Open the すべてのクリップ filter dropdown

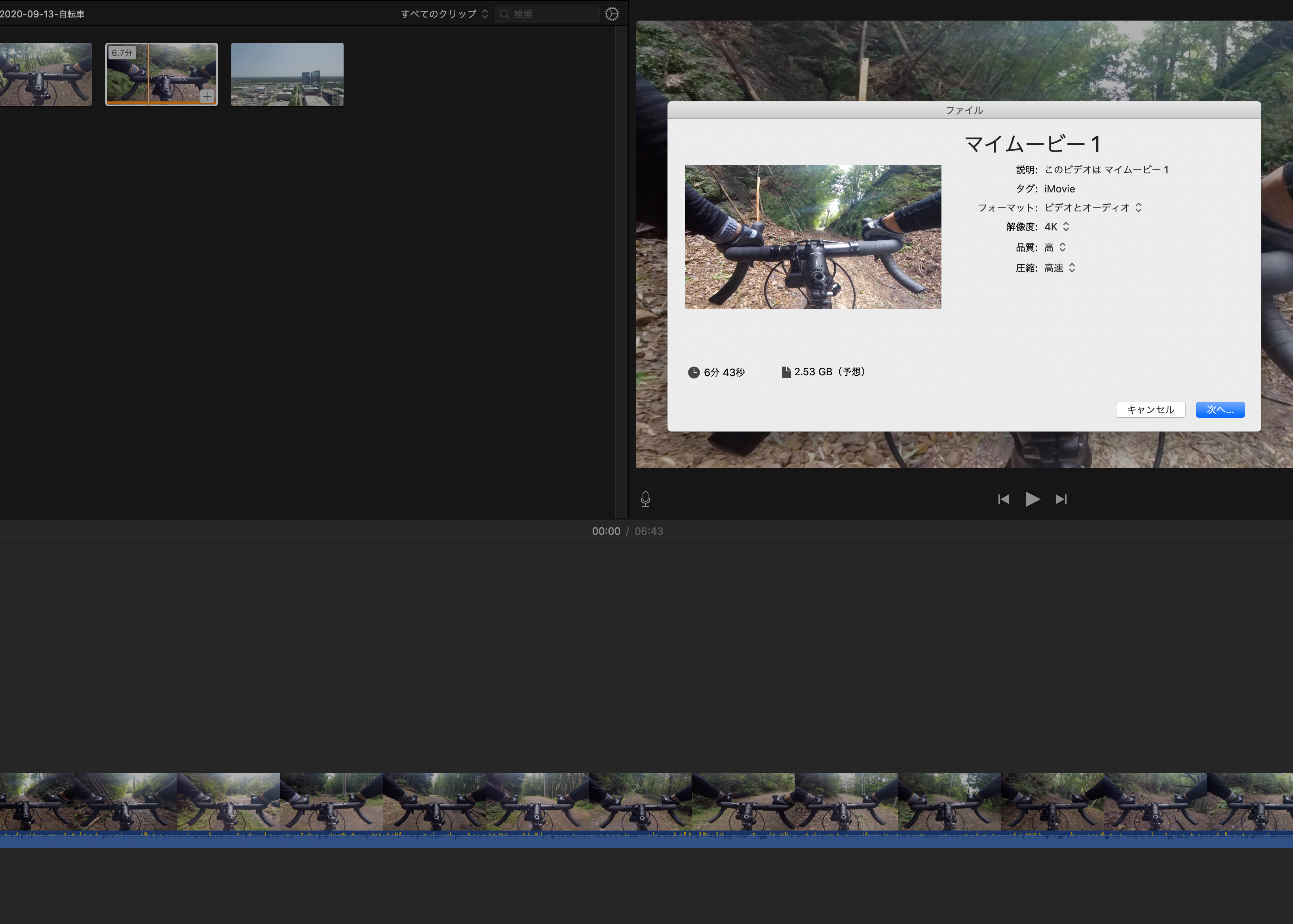444,13
